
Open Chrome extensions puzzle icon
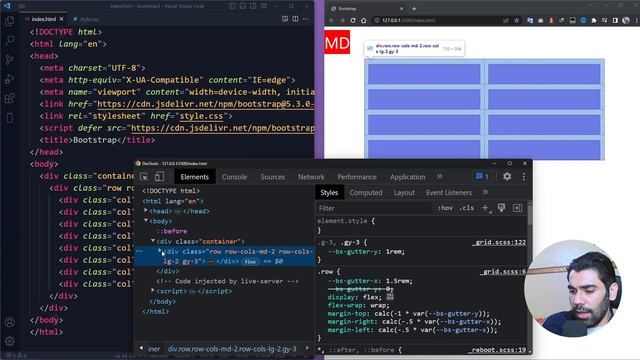point(594,20)
